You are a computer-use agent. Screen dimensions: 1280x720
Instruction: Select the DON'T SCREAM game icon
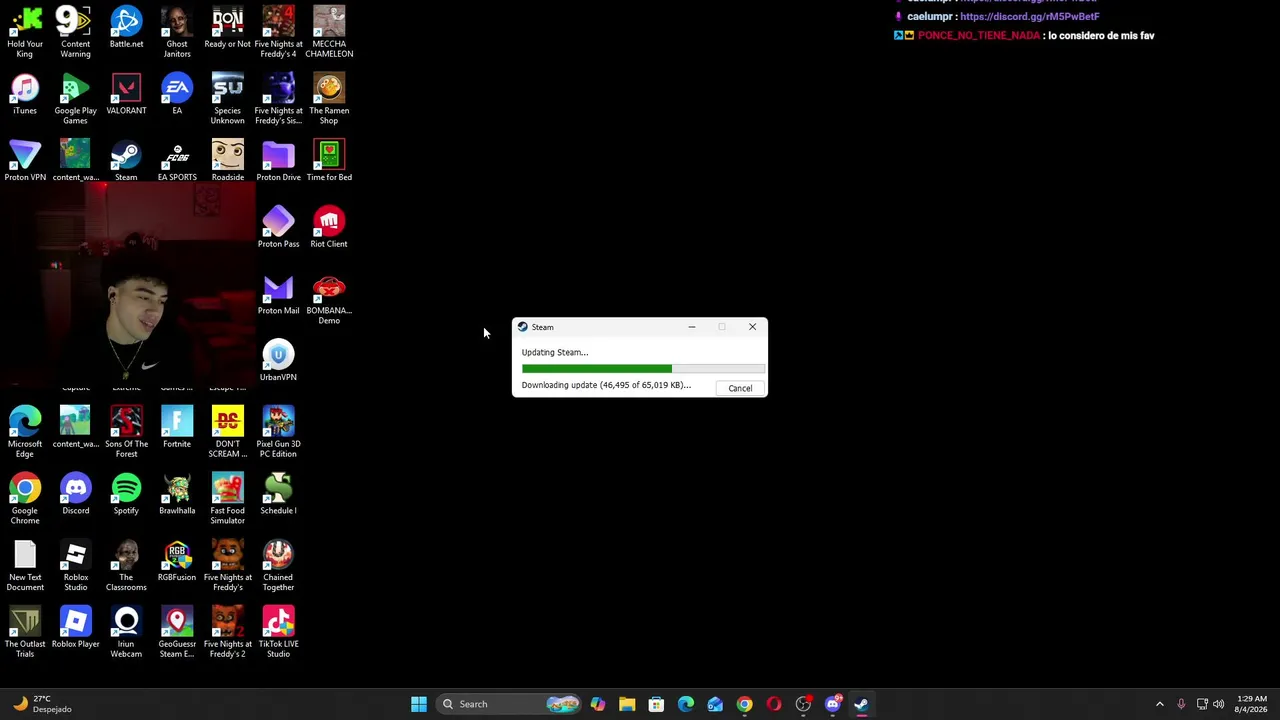click(x=227, y=432)
